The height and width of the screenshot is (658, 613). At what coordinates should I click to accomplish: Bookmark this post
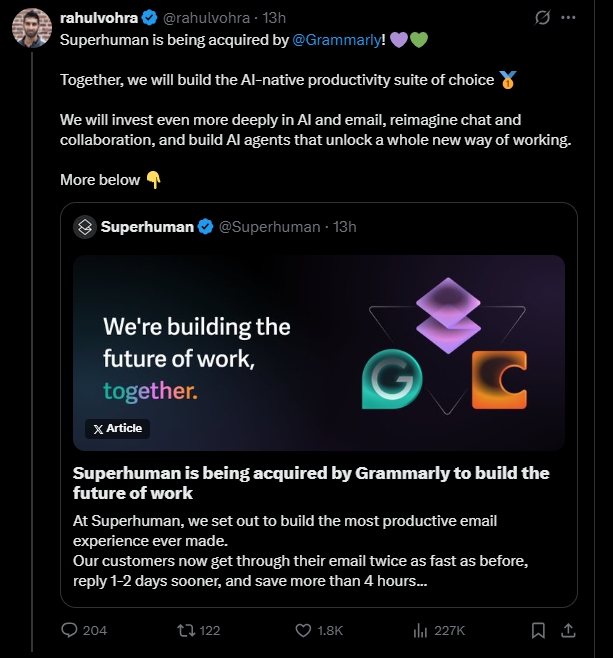click(x=538, y=630)
